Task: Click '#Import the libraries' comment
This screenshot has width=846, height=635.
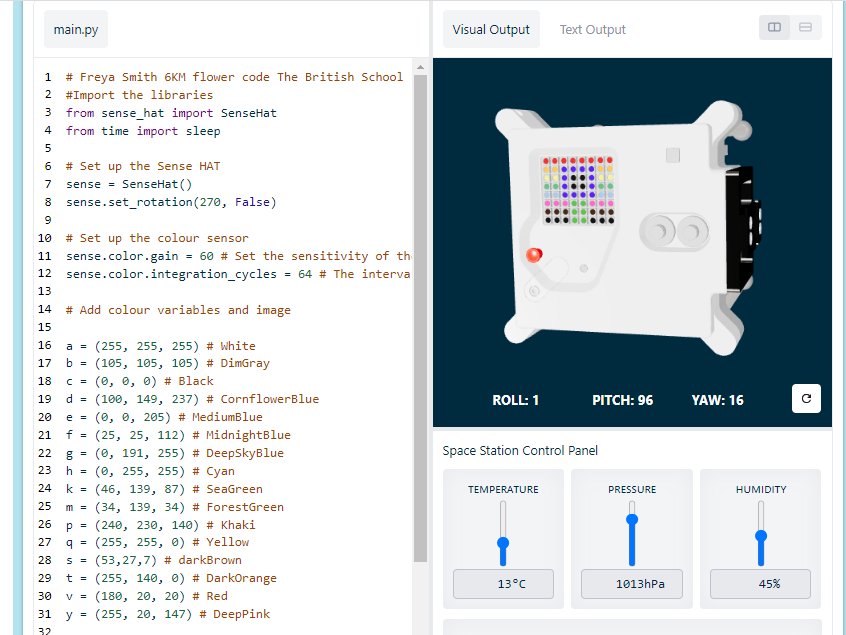Action: 139,95
